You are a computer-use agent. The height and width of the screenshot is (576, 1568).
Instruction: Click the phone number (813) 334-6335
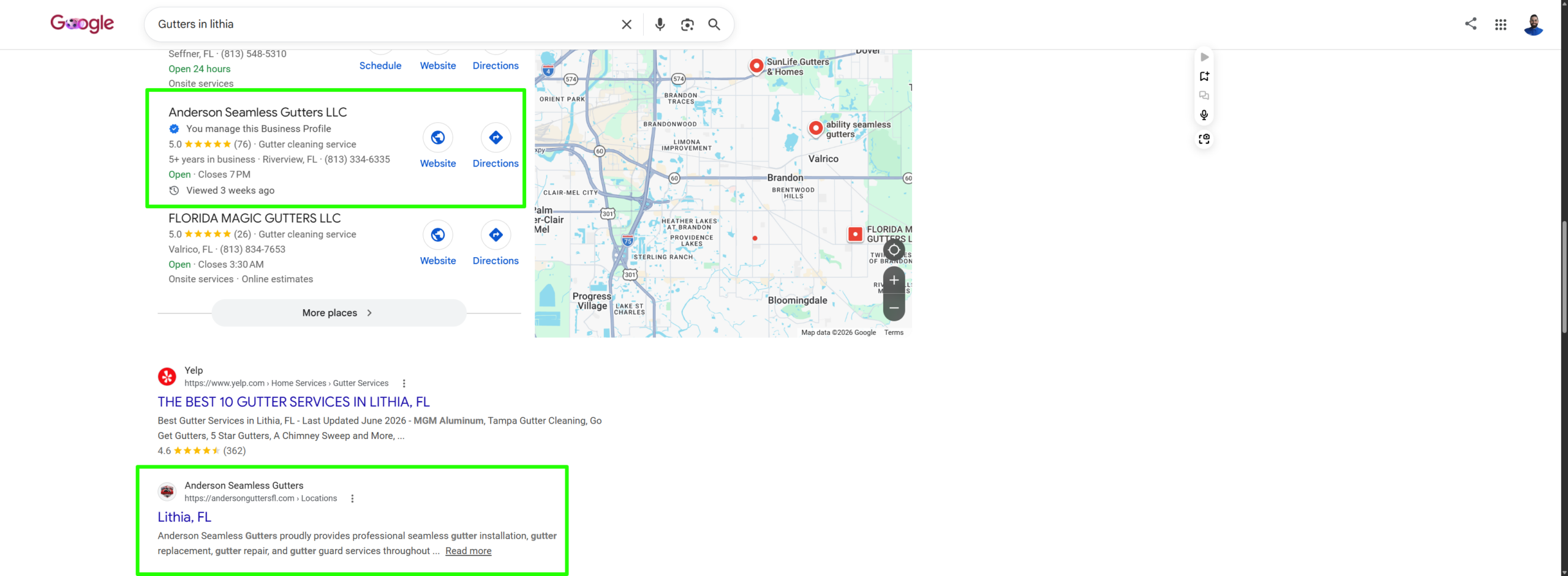coord(357,159)
